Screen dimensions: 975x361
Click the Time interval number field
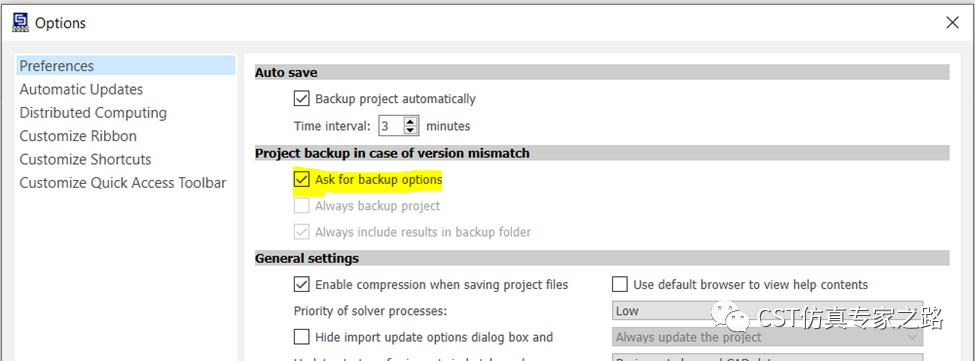[x=391, y=126]
